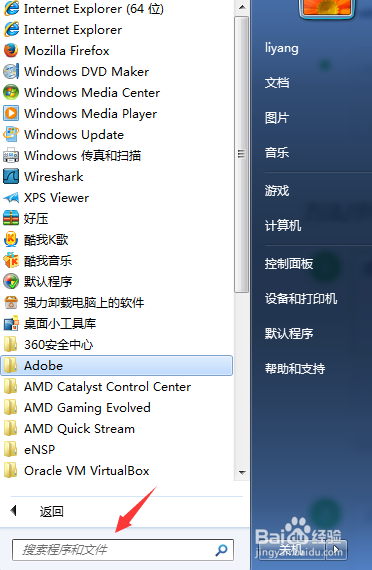This screenshot has width=372, height=570.
Task: Click the Internet Explorer icon without 64 位
Action: click(11, 29)
